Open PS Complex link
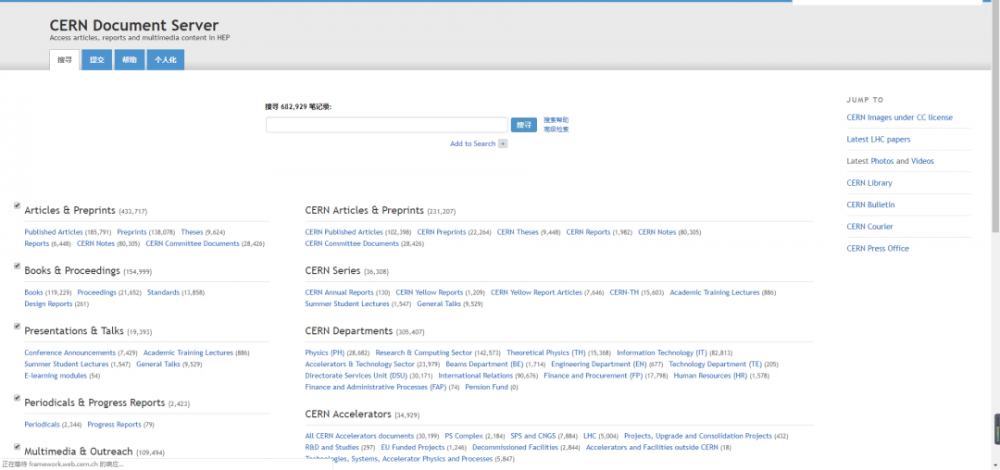Screen dimensions: 1000x470 tap(464, 436)
